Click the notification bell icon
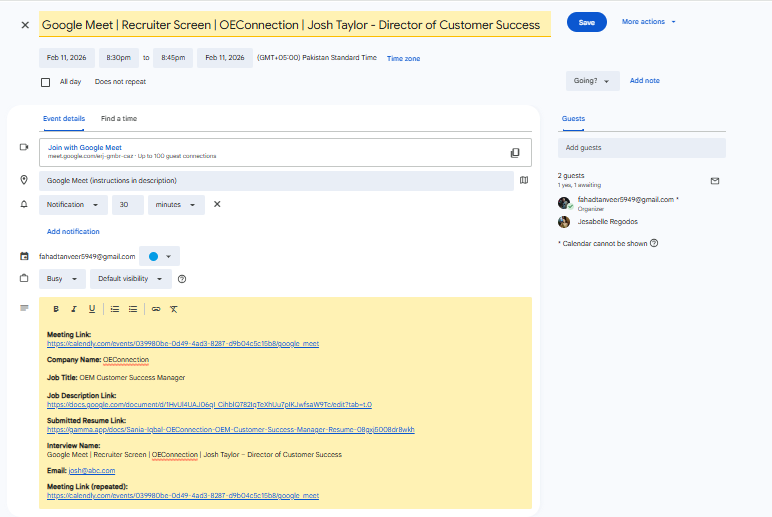Screen dimensions: 772x517 (x=24, y=204)
